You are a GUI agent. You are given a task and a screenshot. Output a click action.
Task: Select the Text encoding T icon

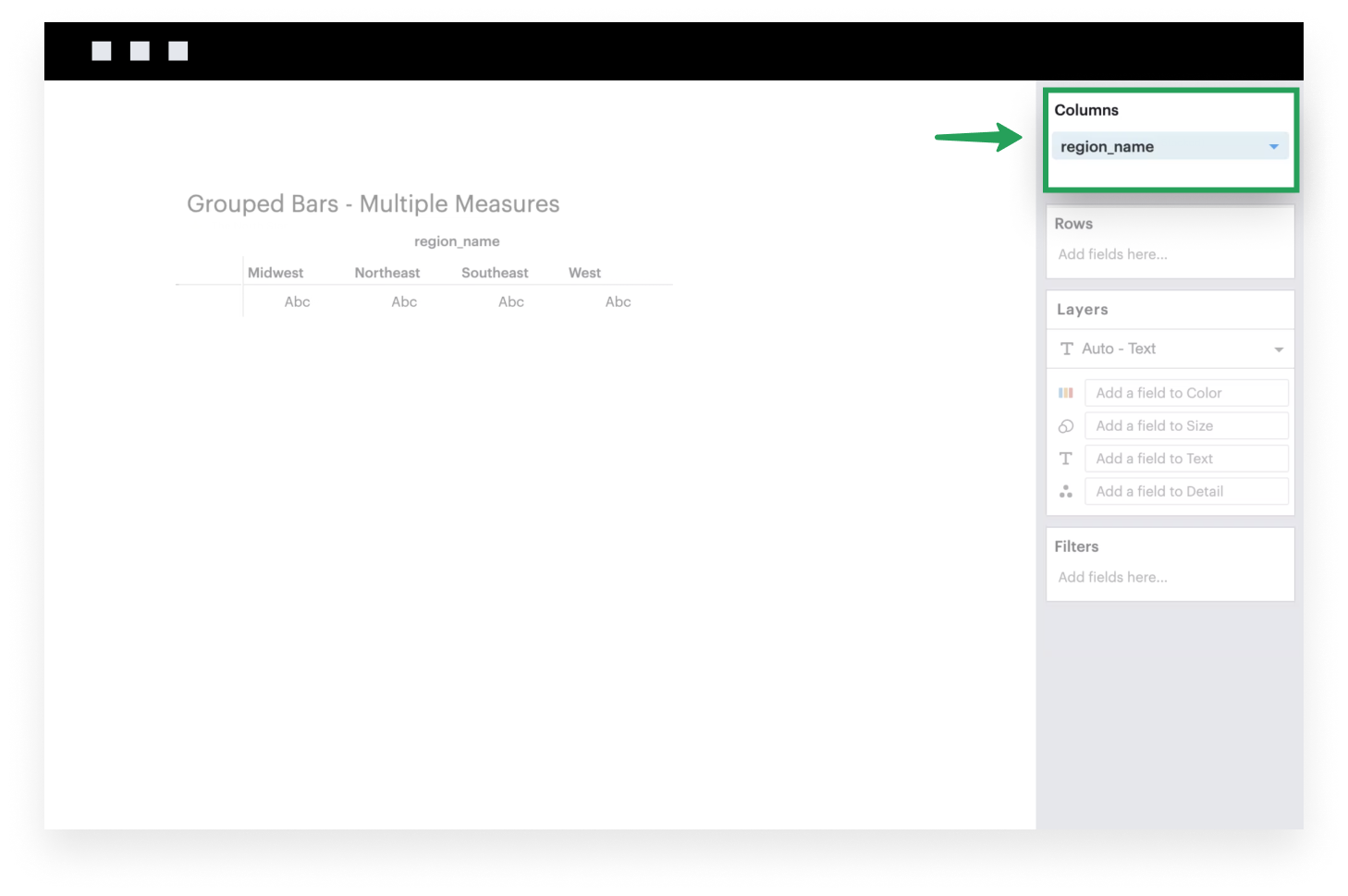point(1066,458)
